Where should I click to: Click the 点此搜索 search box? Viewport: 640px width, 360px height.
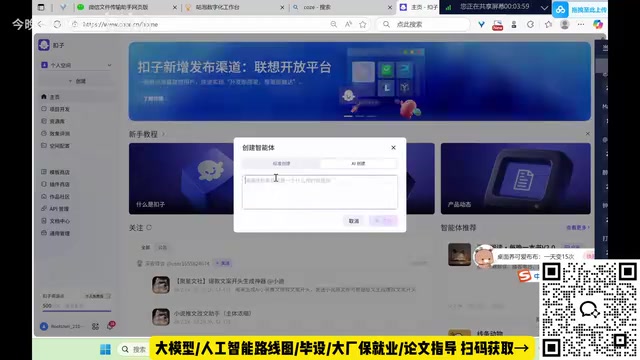(x=424, y=24)
